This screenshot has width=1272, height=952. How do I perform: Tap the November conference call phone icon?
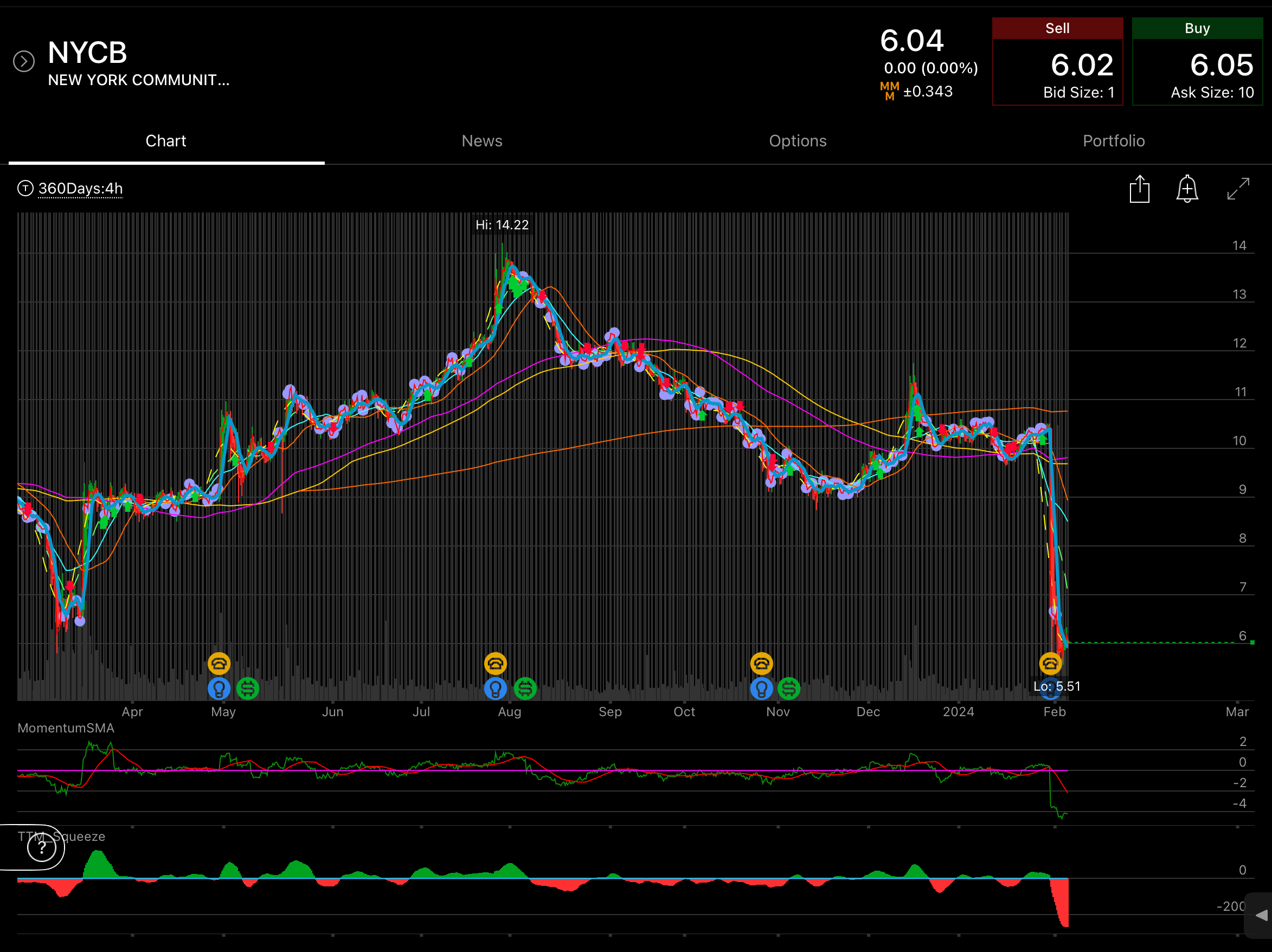pyautogui.click(x=761, y=664)
